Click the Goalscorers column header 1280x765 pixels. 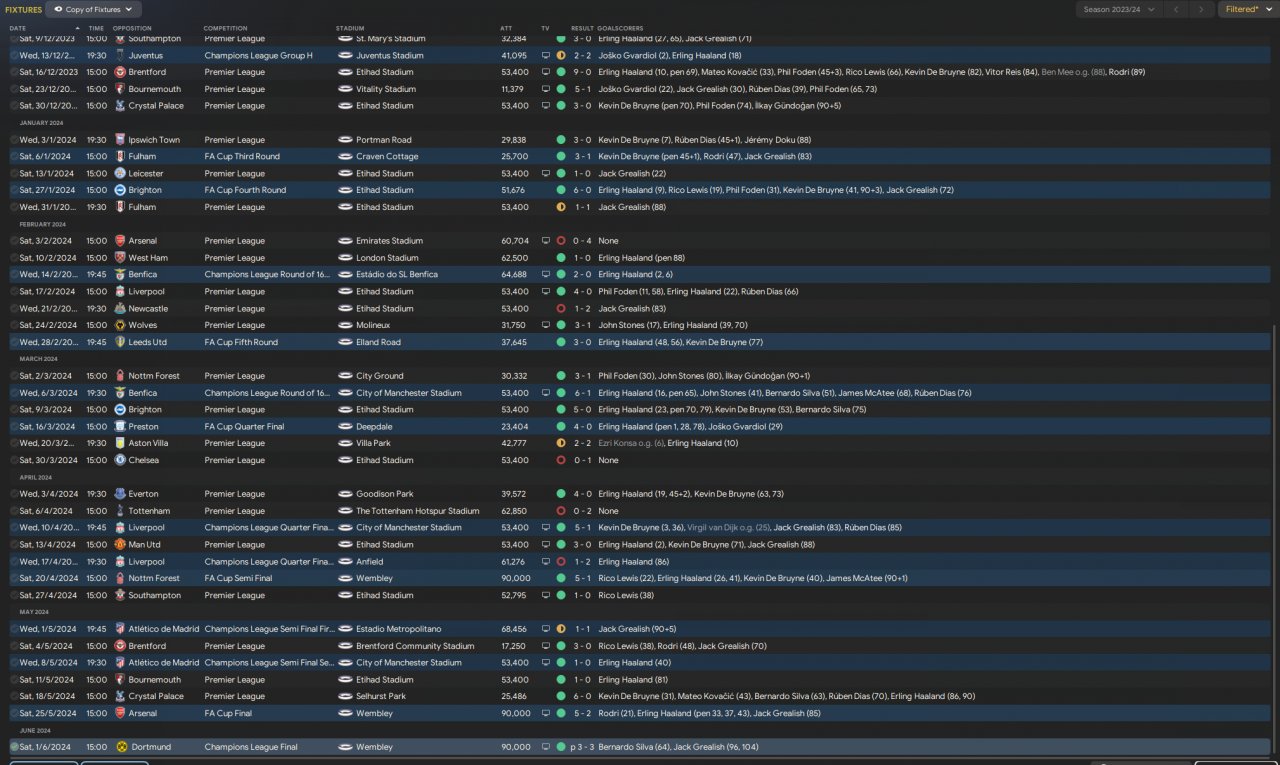(x=620, y=28)
